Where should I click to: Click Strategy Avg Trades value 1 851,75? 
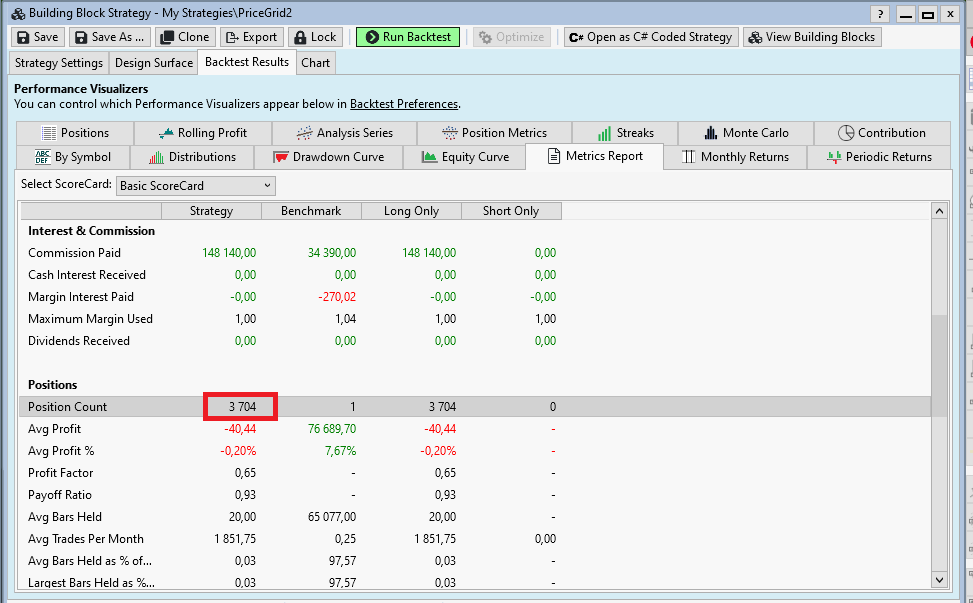[x=235, y=539]
